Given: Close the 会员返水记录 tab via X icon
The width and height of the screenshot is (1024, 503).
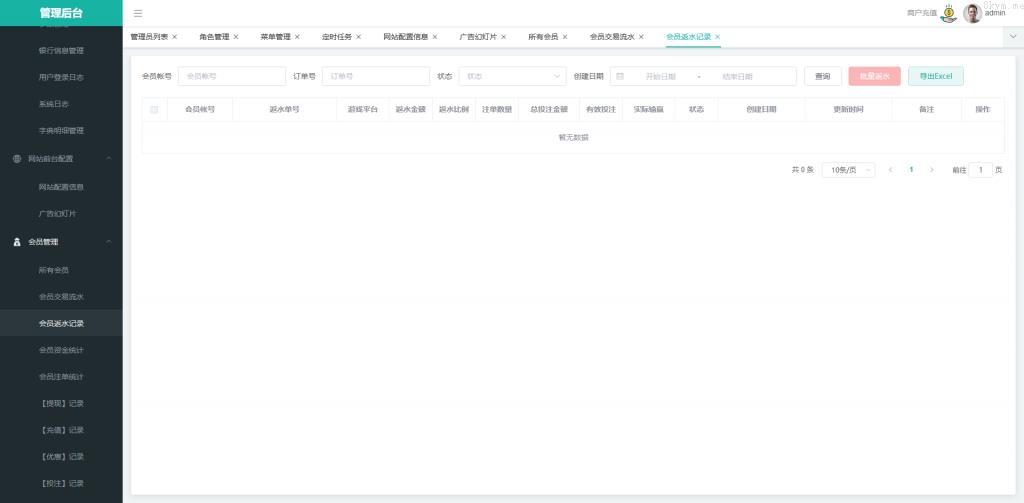Looking at the screenshot, I should tap(718, 37).
